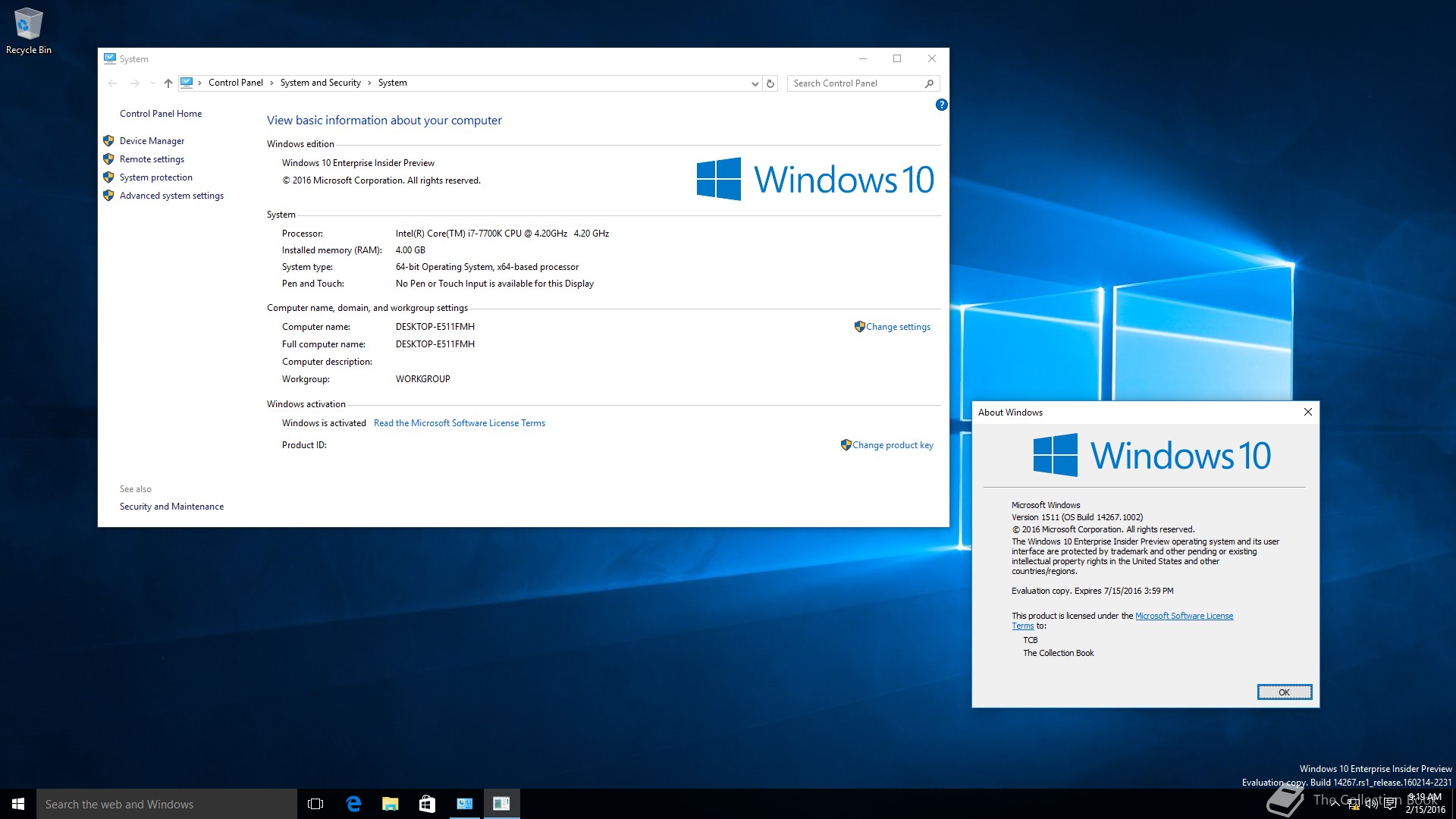The height and width of the screenshot is (819, 1456).
Task: Open Action Center notifications icon
Action: [1390, 804]
